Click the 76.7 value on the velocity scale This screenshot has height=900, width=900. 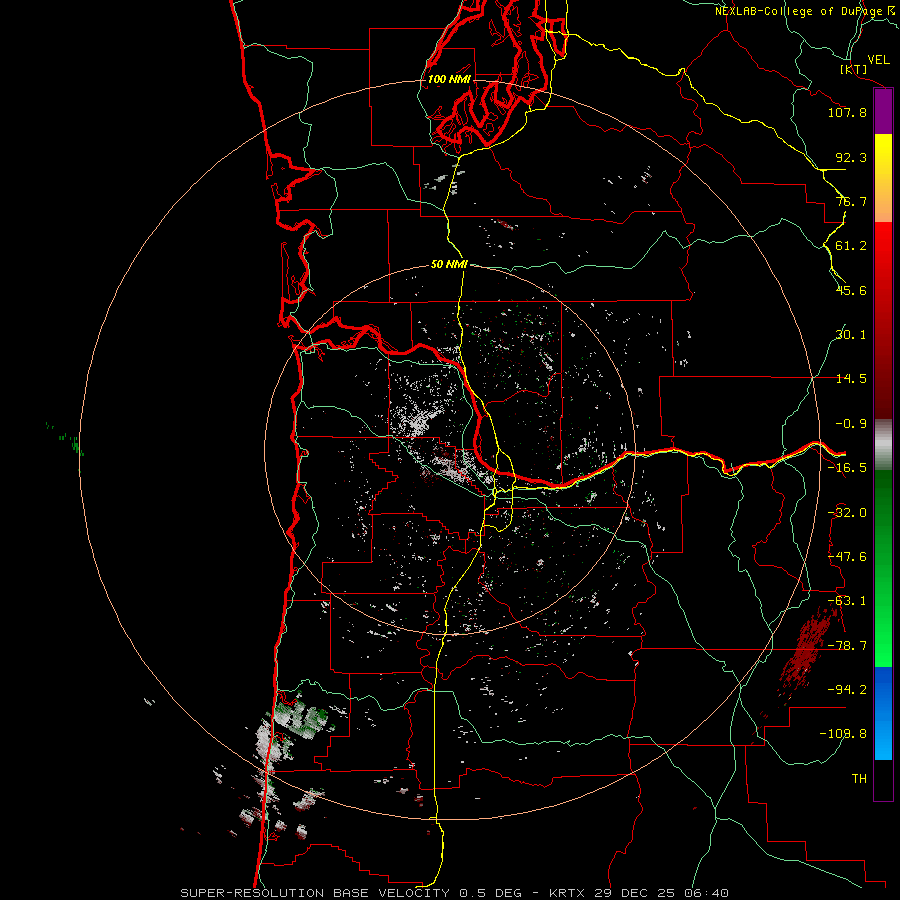(x=851, y=201)
